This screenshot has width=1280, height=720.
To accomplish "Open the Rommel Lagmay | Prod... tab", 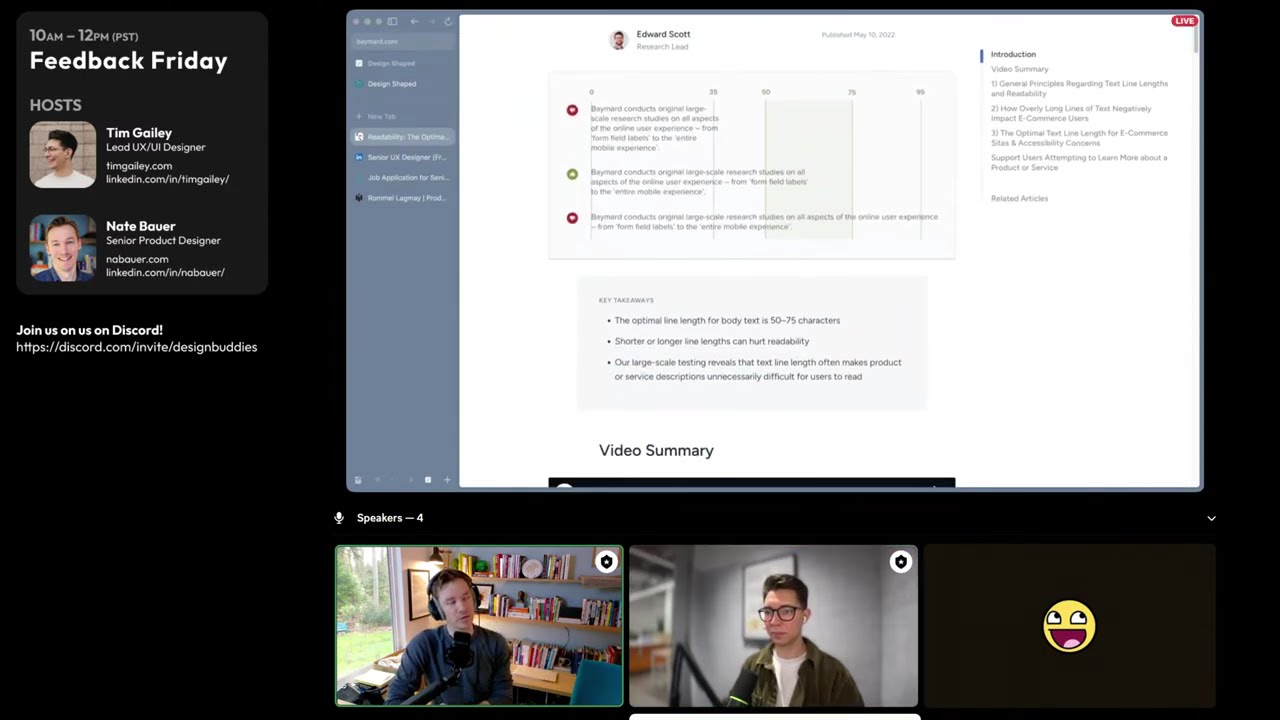I will coord(403,198).
